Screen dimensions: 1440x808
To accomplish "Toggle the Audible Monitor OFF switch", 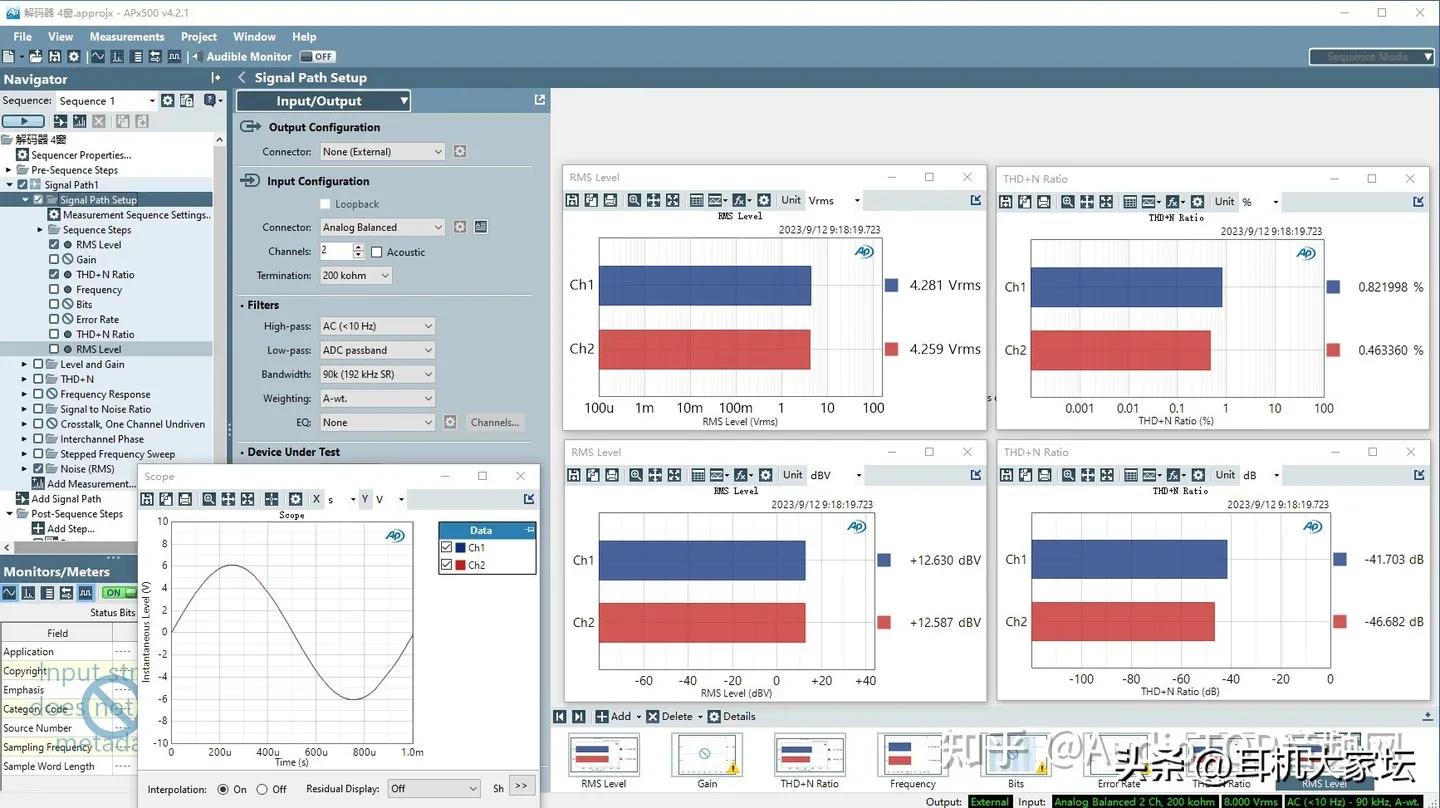I will coord(318,57).
